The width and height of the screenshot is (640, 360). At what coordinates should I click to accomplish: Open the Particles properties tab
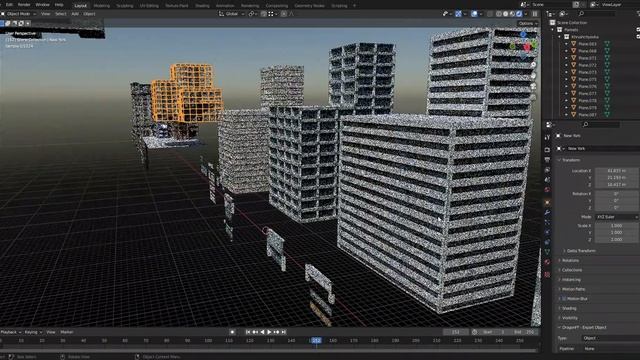pyautogui.click(x=547, y=222)
